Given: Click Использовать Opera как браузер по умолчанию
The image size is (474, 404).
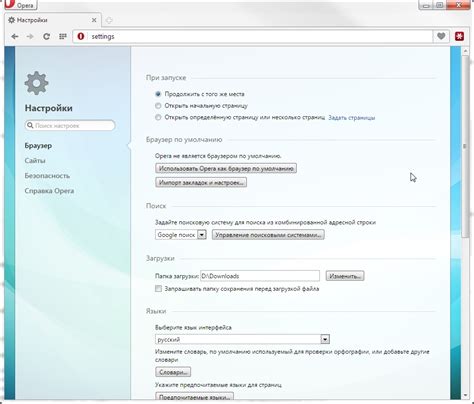Looking at the screenshot, I should pos(226,168).
